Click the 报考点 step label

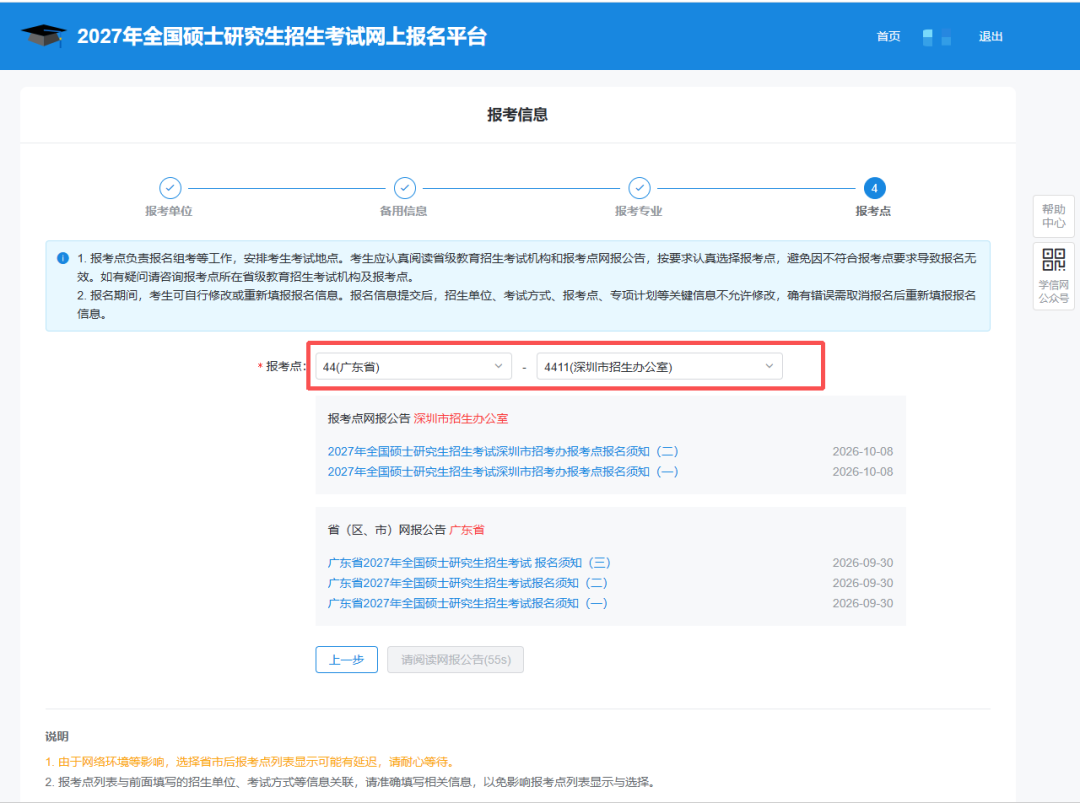pos(873,211)
